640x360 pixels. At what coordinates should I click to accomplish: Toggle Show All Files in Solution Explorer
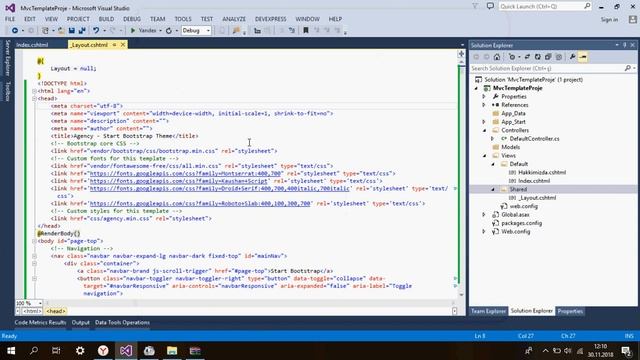pos(559,57)
